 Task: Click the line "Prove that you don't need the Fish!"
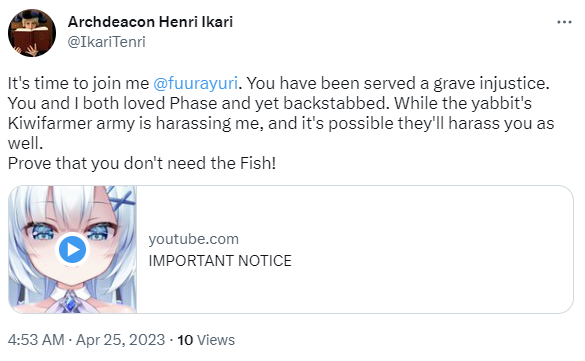coord(142,163)
